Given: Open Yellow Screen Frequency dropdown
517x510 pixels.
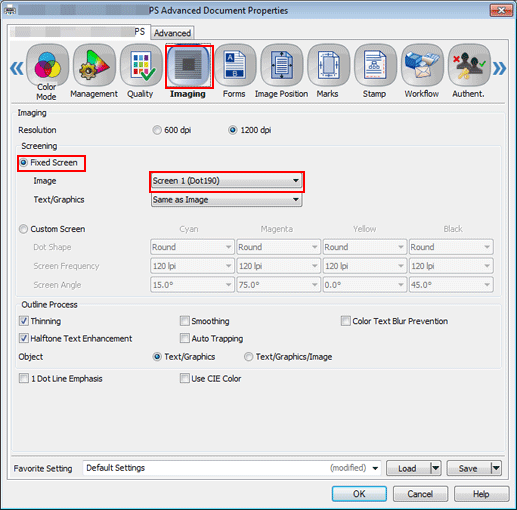Looking at the screenshot, I should [x=365, y=266].
